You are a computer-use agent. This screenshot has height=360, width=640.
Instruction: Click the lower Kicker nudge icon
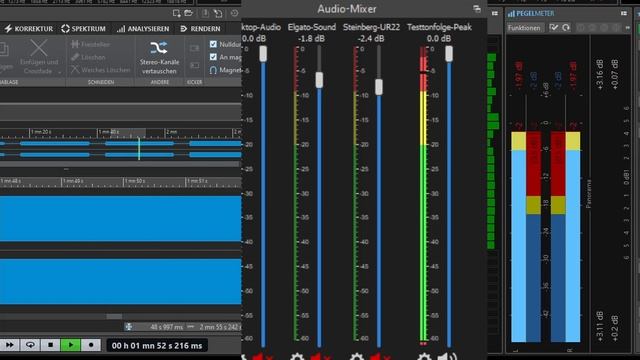(195, 65)
